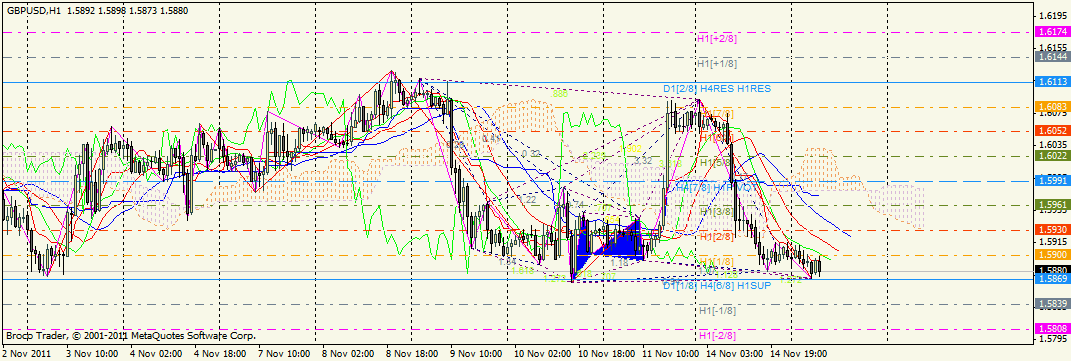This screenshot has height=361, width=1071.
Task: Click the H1[+2/8] level label
Action: pos(717,39)
